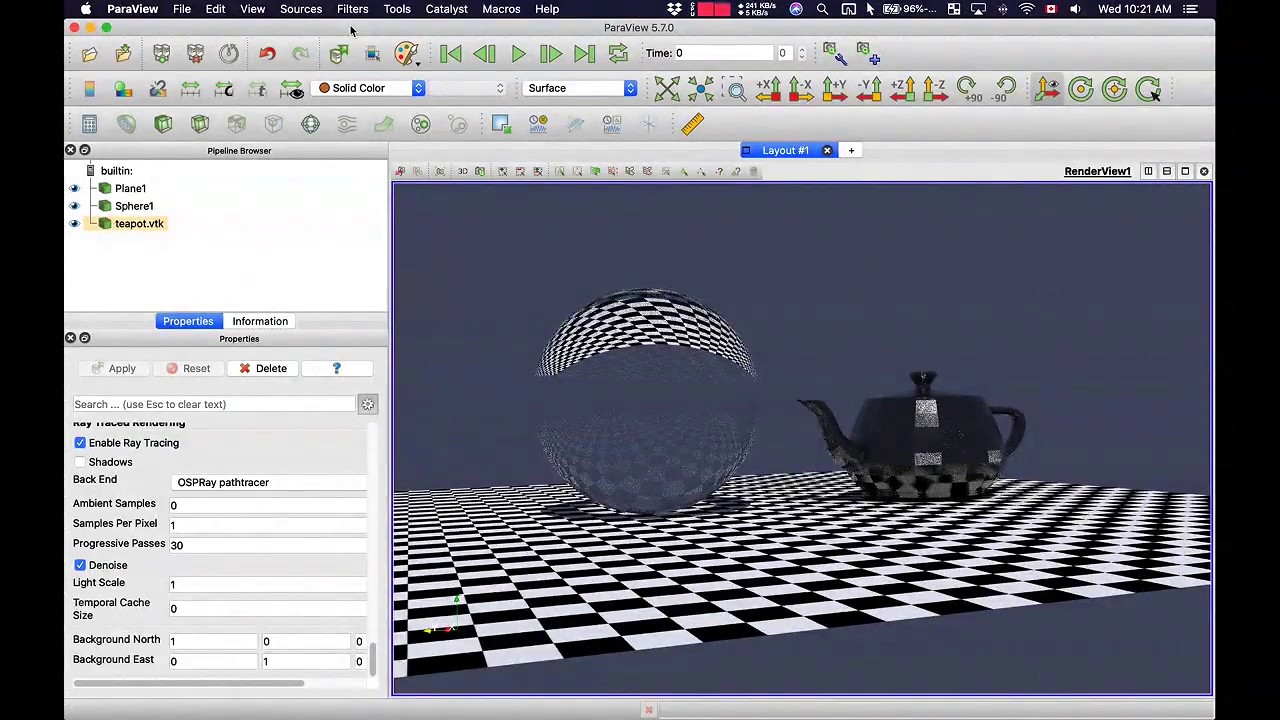Screen dimensions: 1280x720
Task: Step to next frame
Action: pos(551,54)
